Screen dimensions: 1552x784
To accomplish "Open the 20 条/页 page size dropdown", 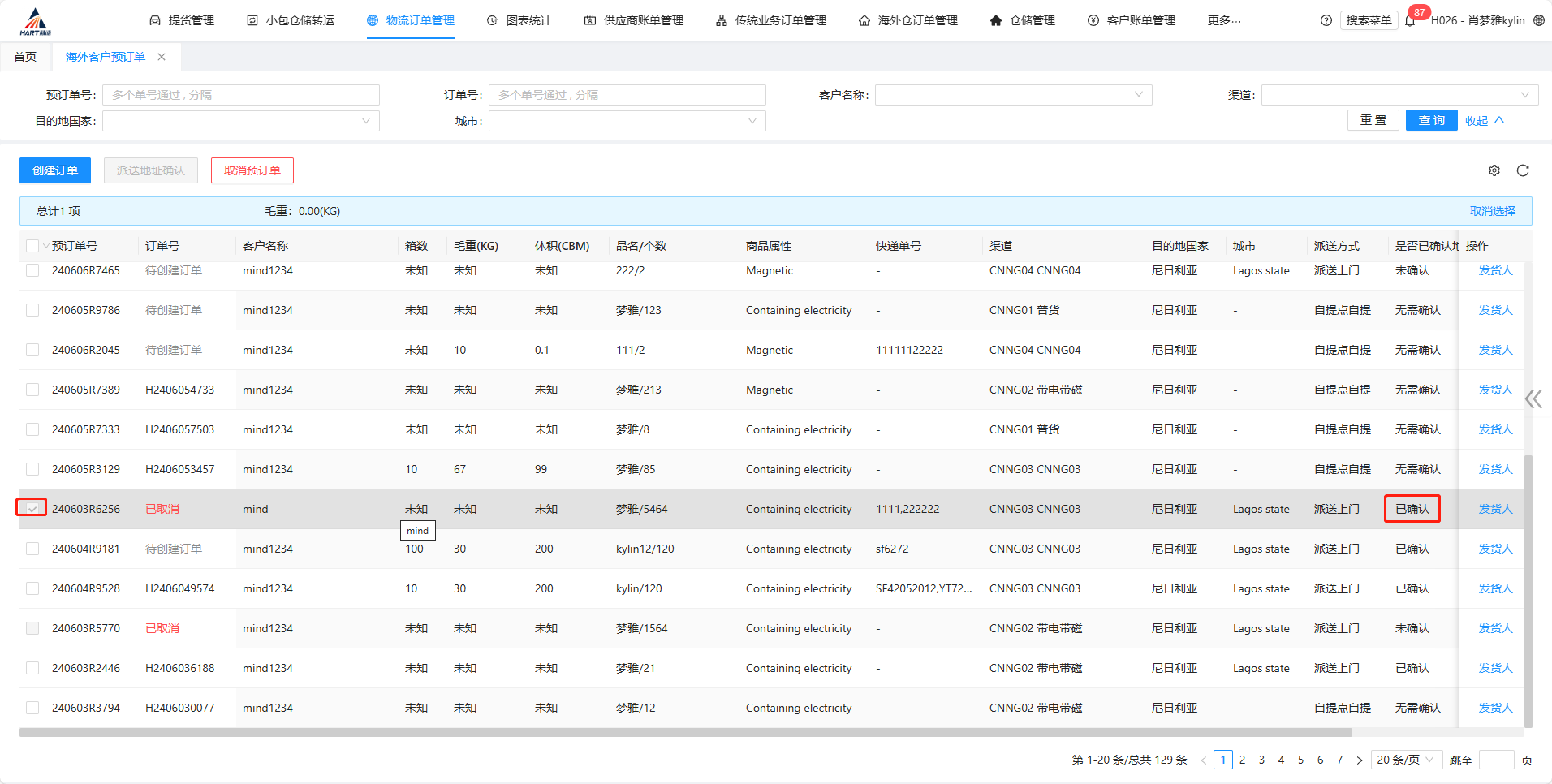I will [x=1406, y=760].
